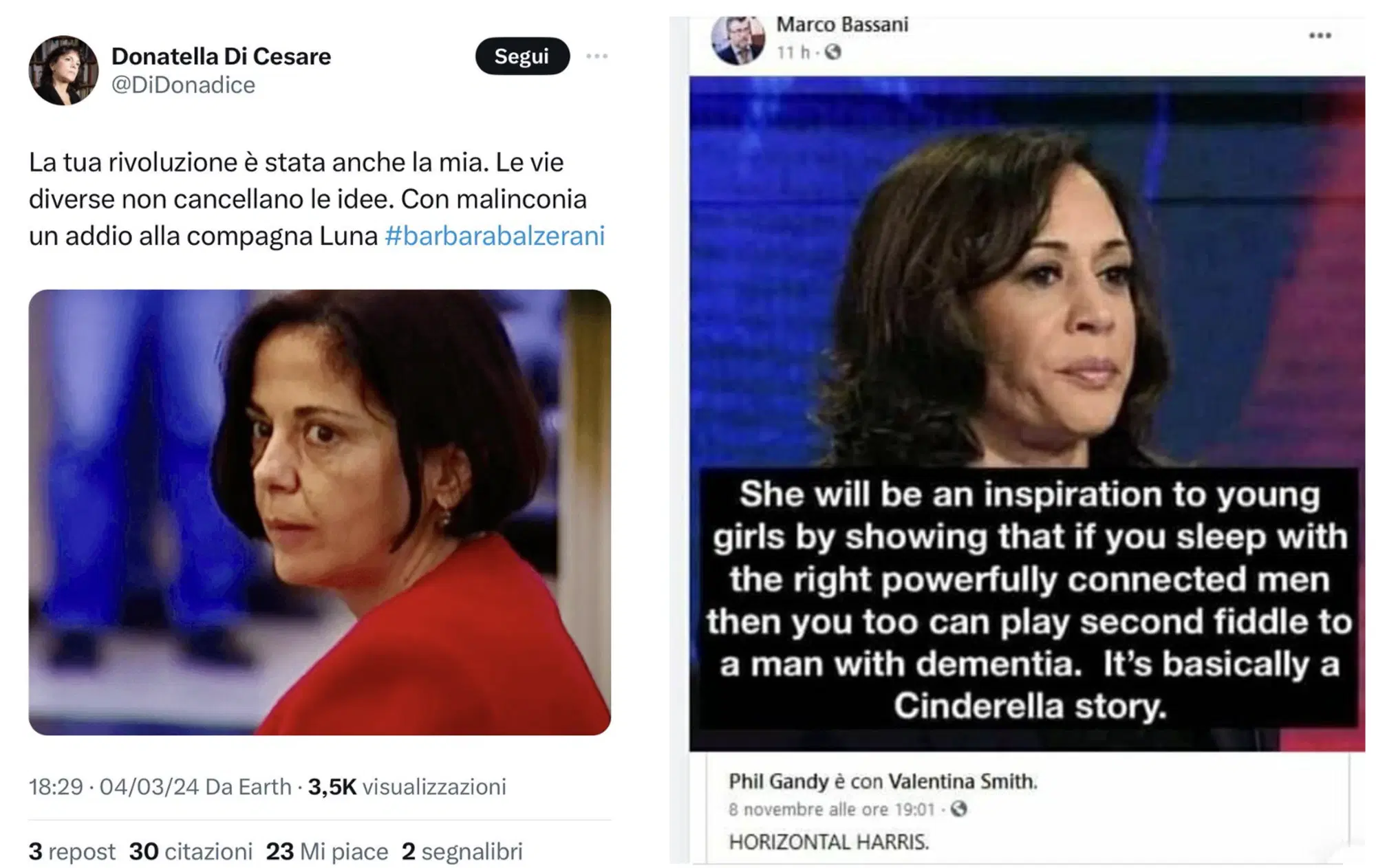Click the globe icon next to 8 novembre timestamp
Image resolution: width=1376 pixels, height=868 pixels.
(x=958, y=809)
